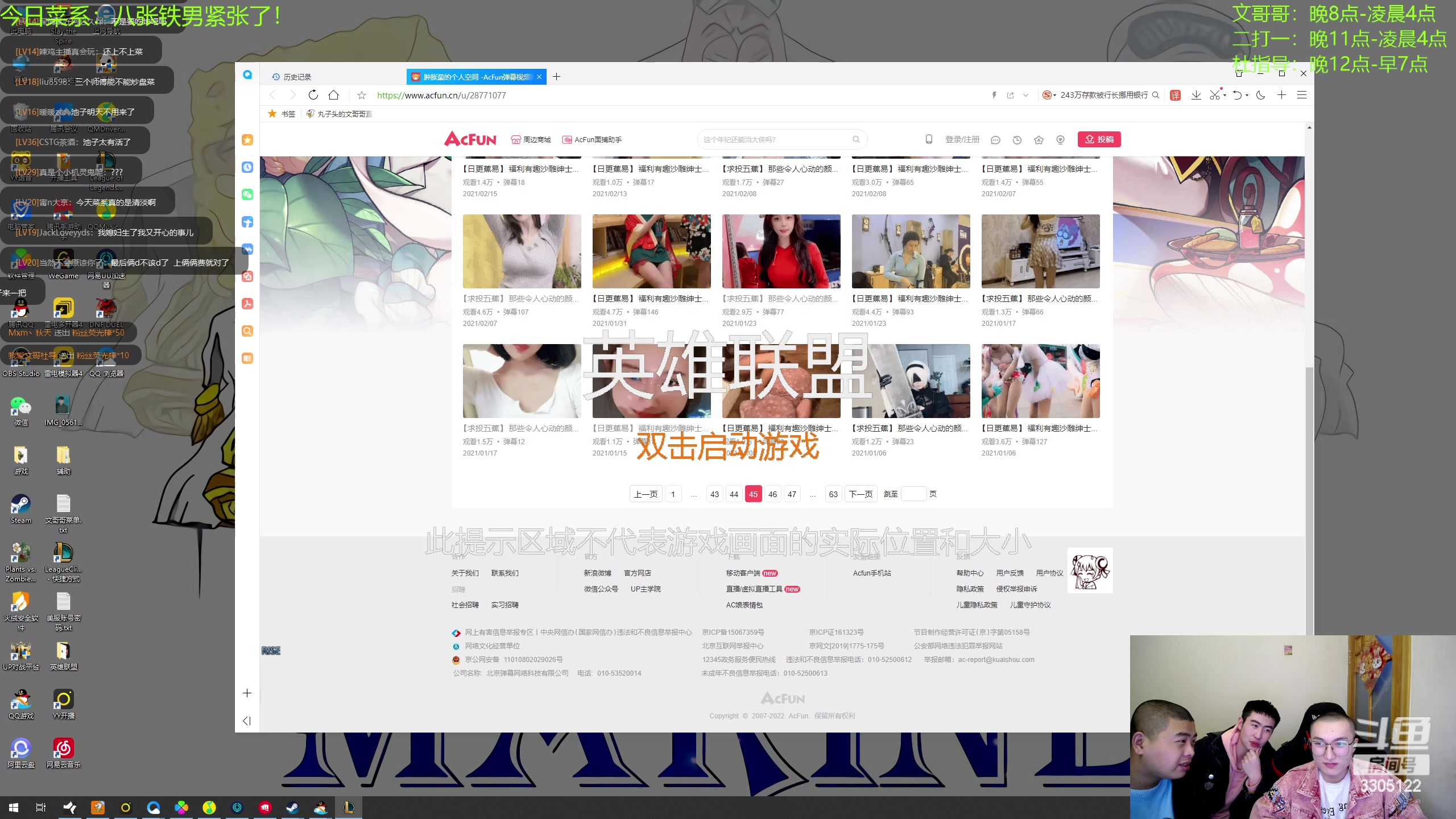Expand the screenshot tool dropdown arrow
The width and height of the screenshot is (1456, 819).
click(1225, 95)
